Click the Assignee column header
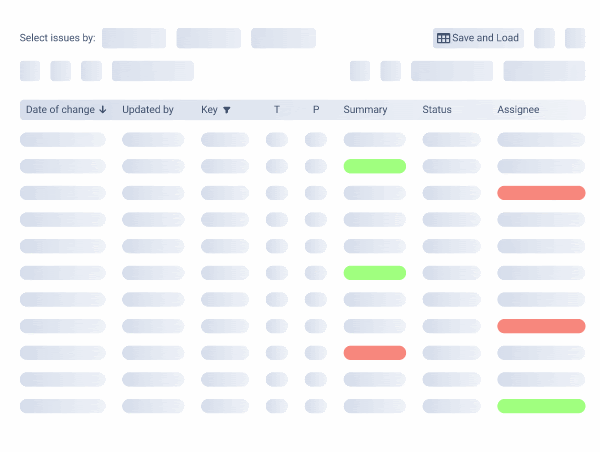The image size is (600, 452). [x=518, y=110]
